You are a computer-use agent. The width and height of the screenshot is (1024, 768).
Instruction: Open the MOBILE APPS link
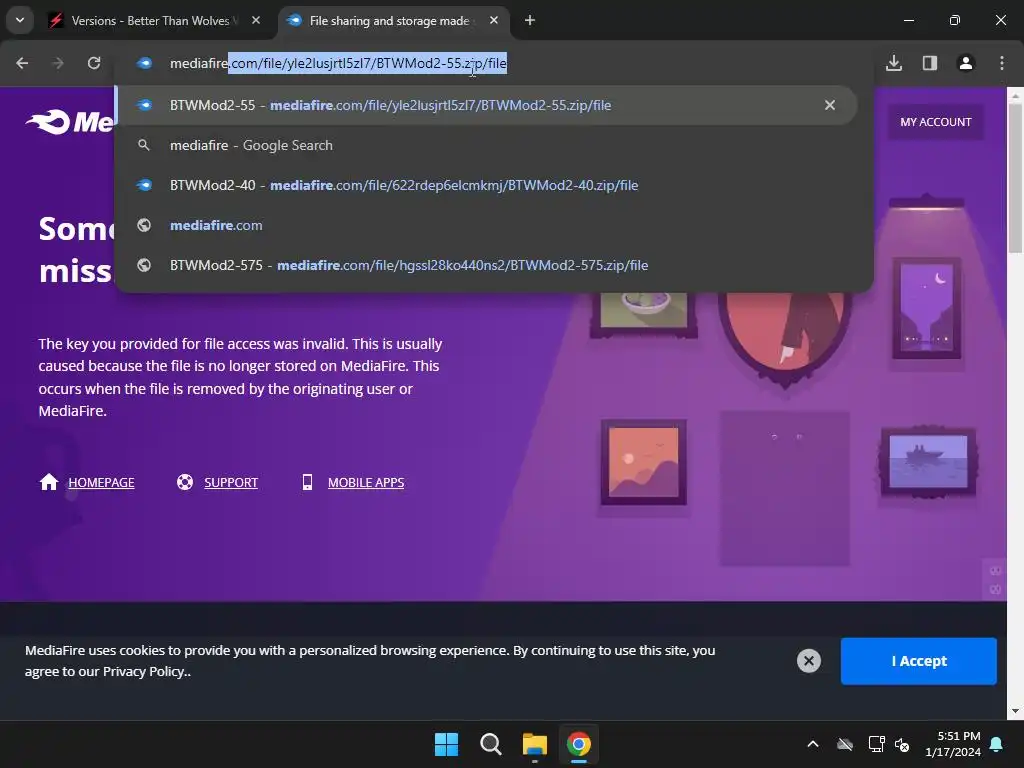tap(366, 483)
